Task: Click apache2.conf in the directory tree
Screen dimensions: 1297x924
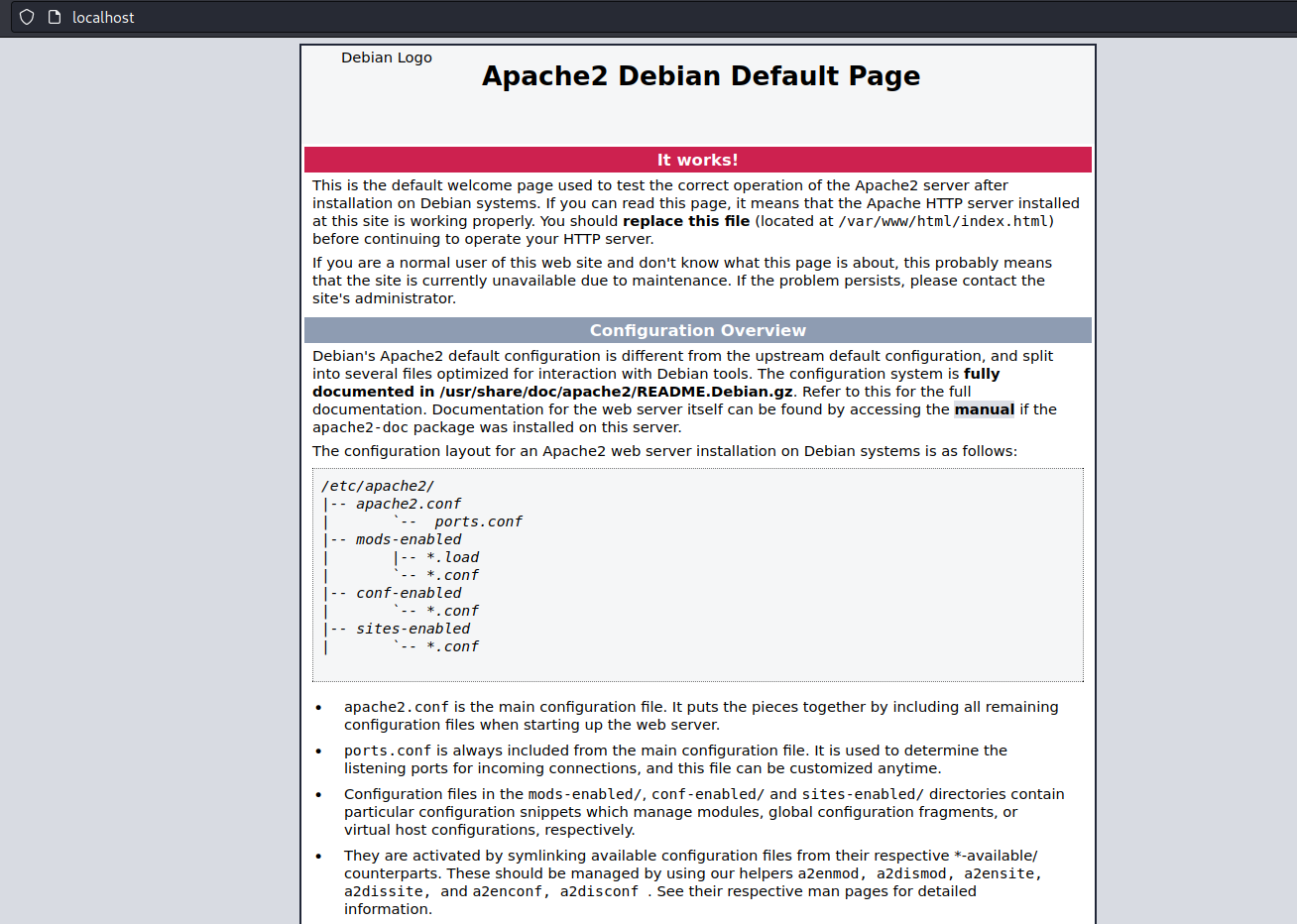Action: [409, 504]
